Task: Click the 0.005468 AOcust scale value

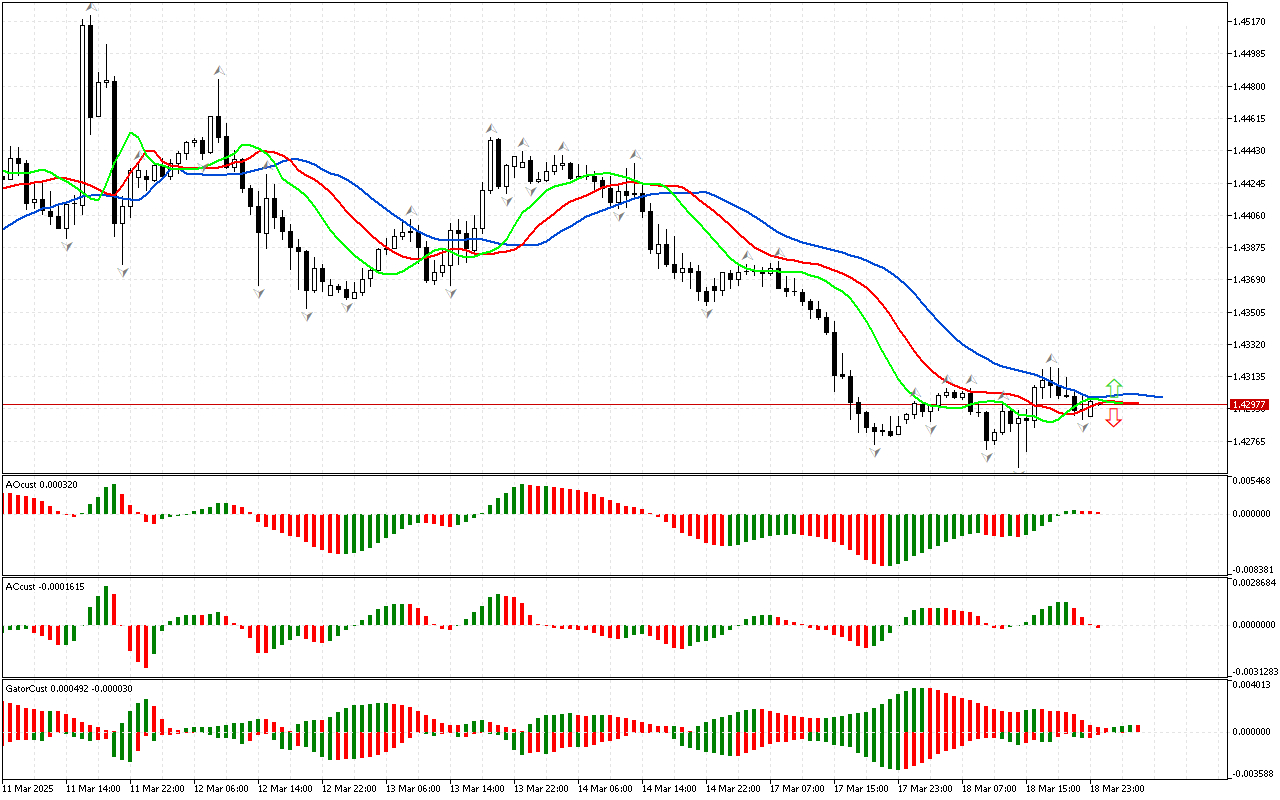Action: pos(1250,482)
